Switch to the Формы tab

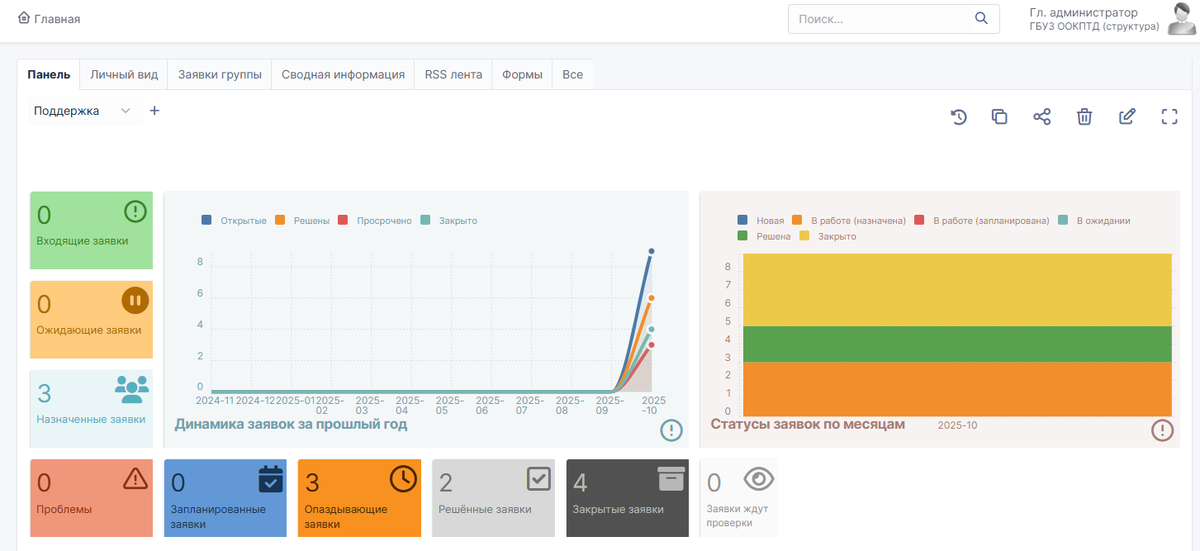tap(522, 74)
